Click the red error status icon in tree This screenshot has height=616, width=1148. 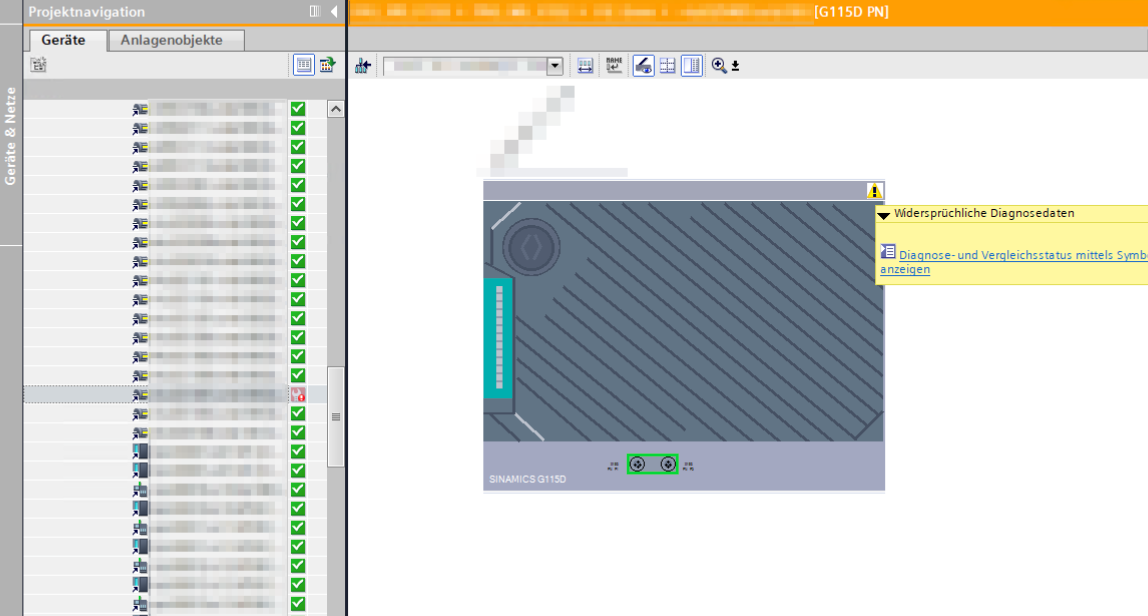(x=298, y=395)
